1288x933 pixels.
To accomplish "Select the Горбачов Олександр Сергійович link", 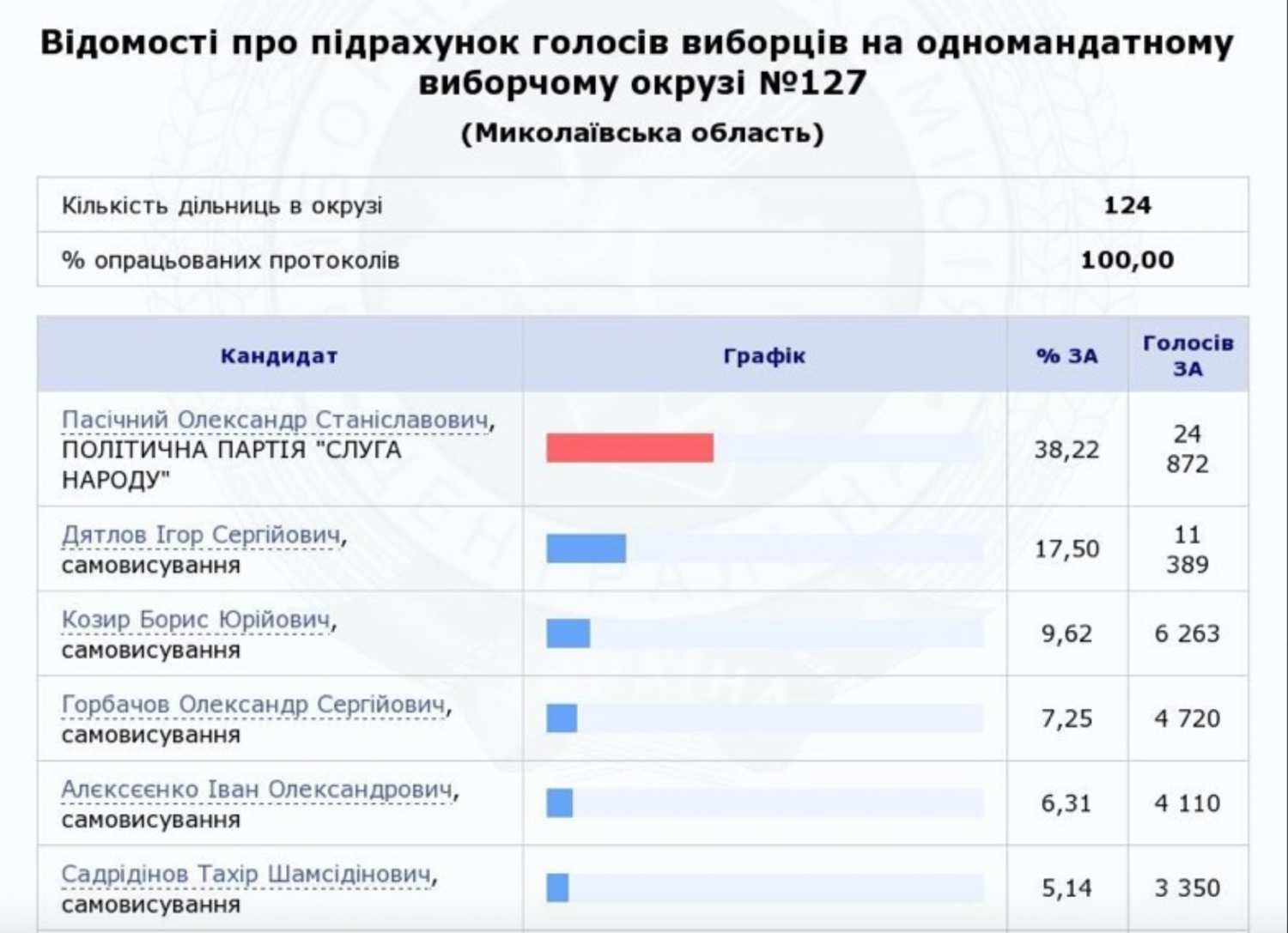I will (253, 705).
